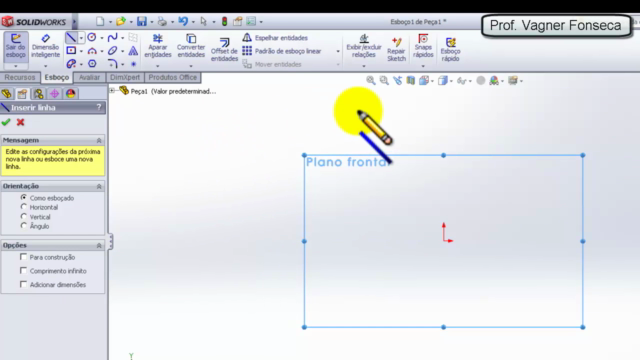This screenshot has height=360, width=640.
Task: Select the Arc sketch tool
Action: (92, 51)
